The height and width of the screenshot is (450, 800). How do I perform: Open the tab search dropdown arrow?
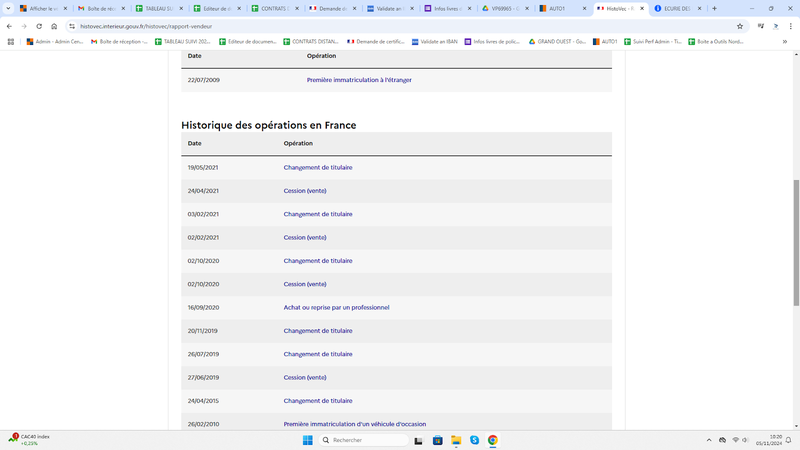point(8,8)
